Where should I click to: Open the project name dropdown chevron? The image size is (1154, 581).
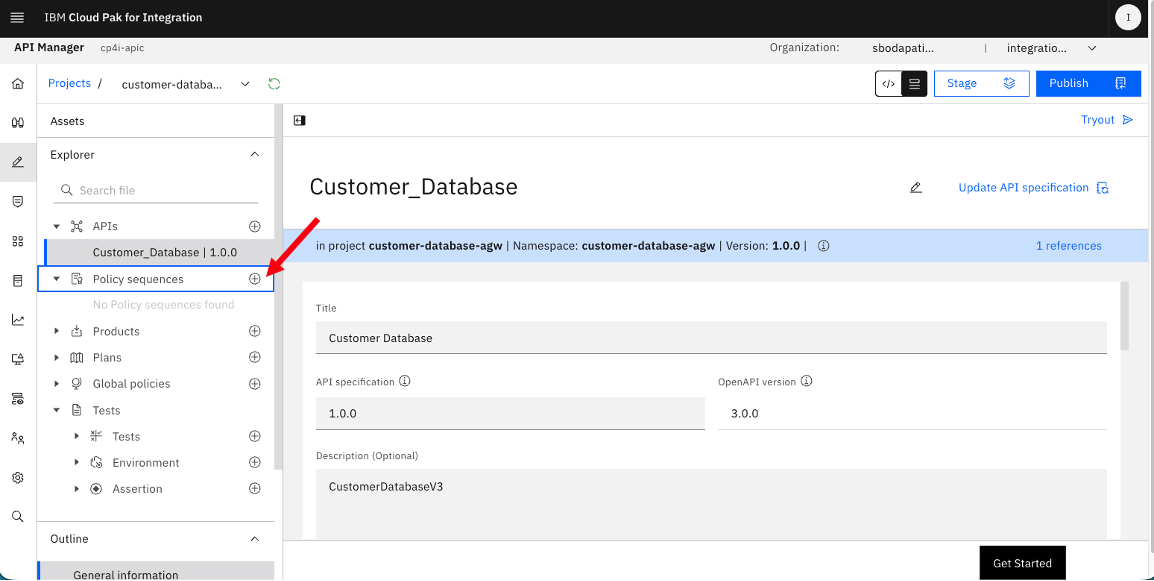(245, 84)
